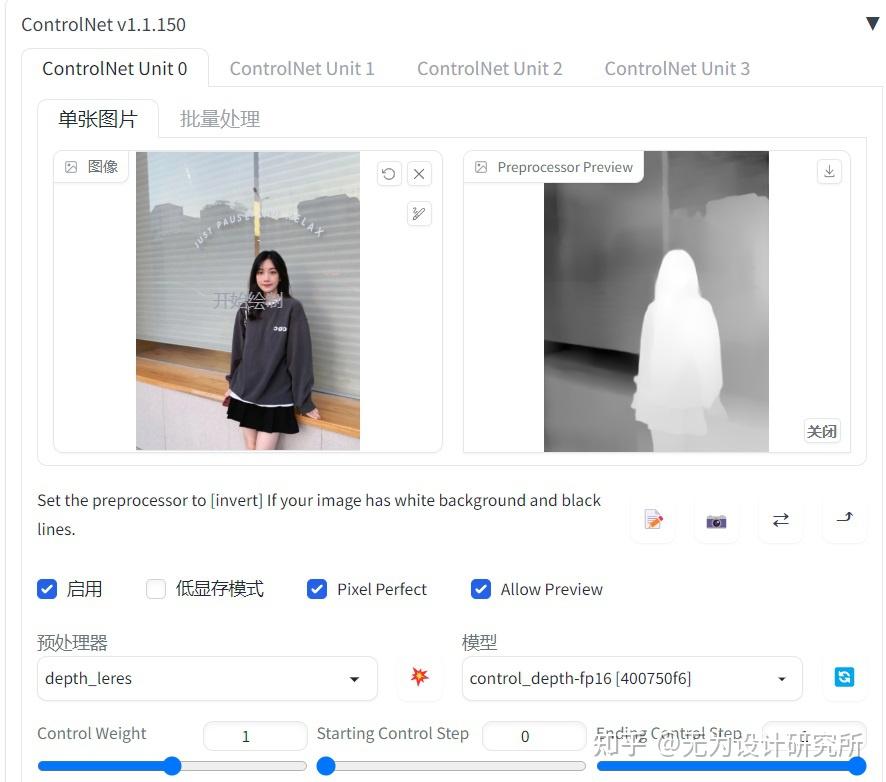Switch to ControlNet Unit 0 tab
Image resolution: width=886 pixels, height=782 pixels.
coord(115,68)
